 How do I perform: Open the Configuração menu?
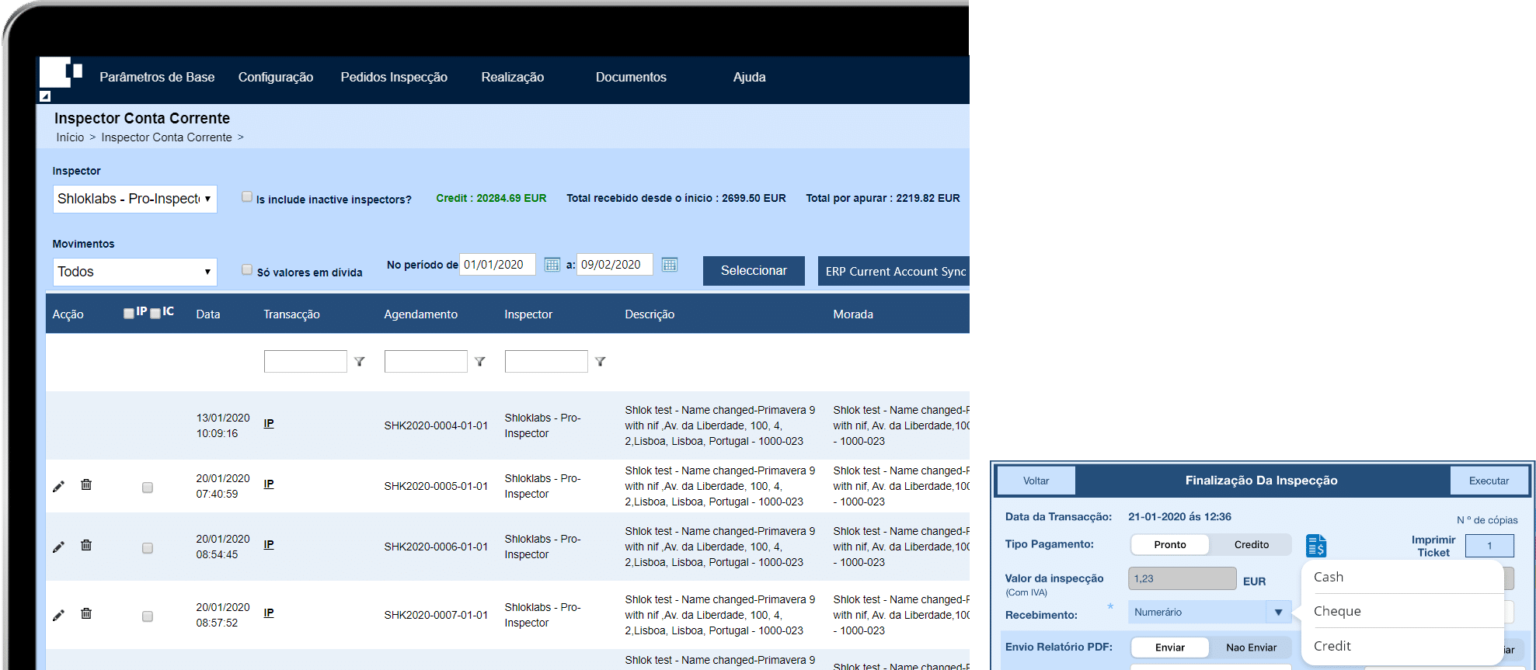(275, 77)
